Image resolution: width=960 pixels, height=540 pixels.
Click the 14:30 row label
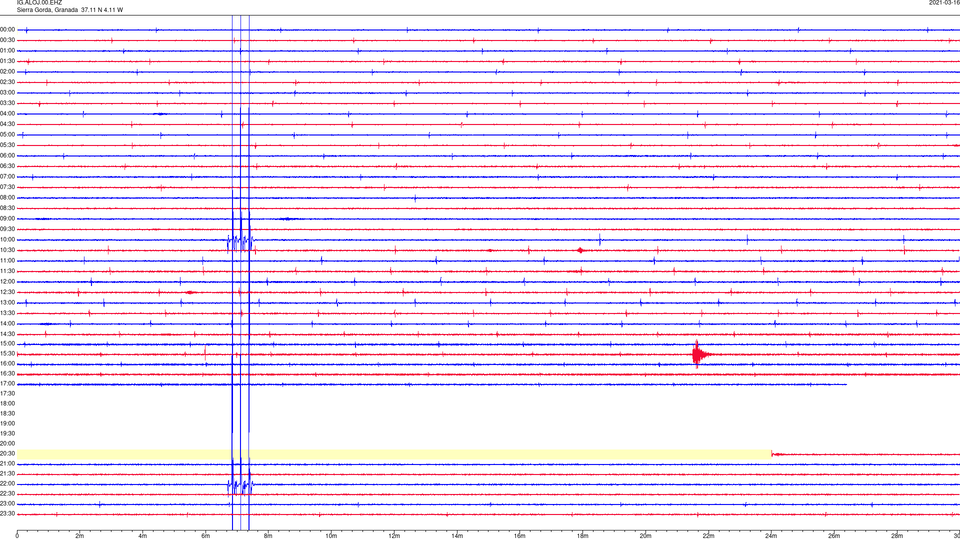click(x=7, y=334)
